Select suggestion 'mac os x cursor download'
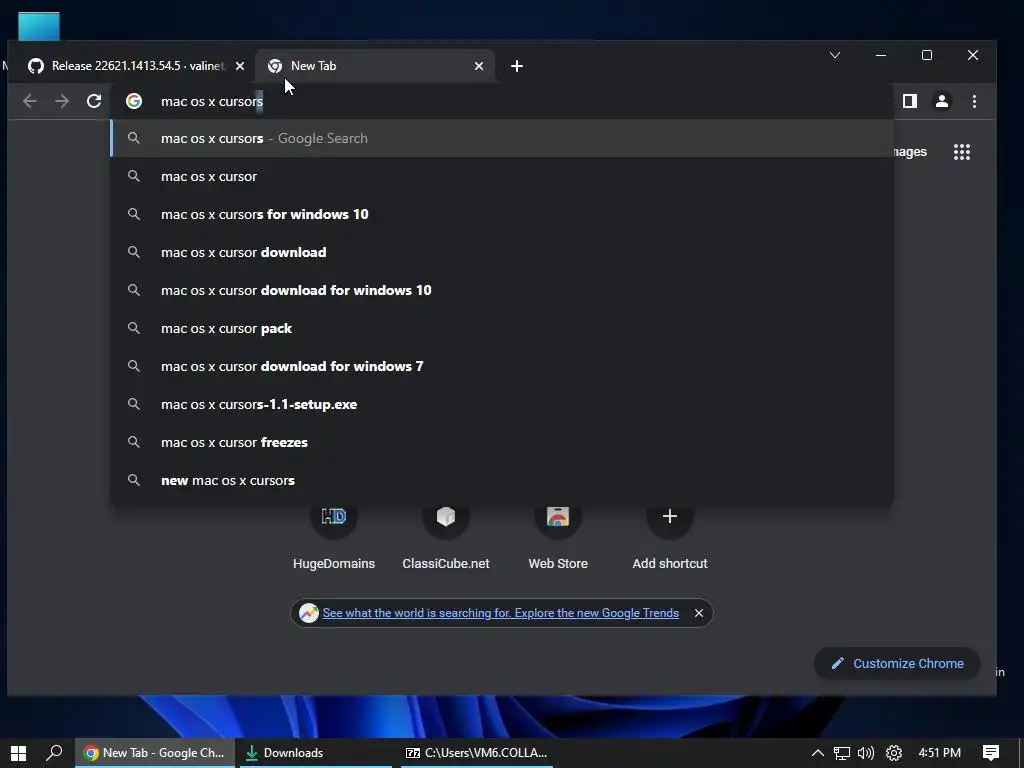The height and width of the screenshot is (768, 1024). (x=502, y=252)
